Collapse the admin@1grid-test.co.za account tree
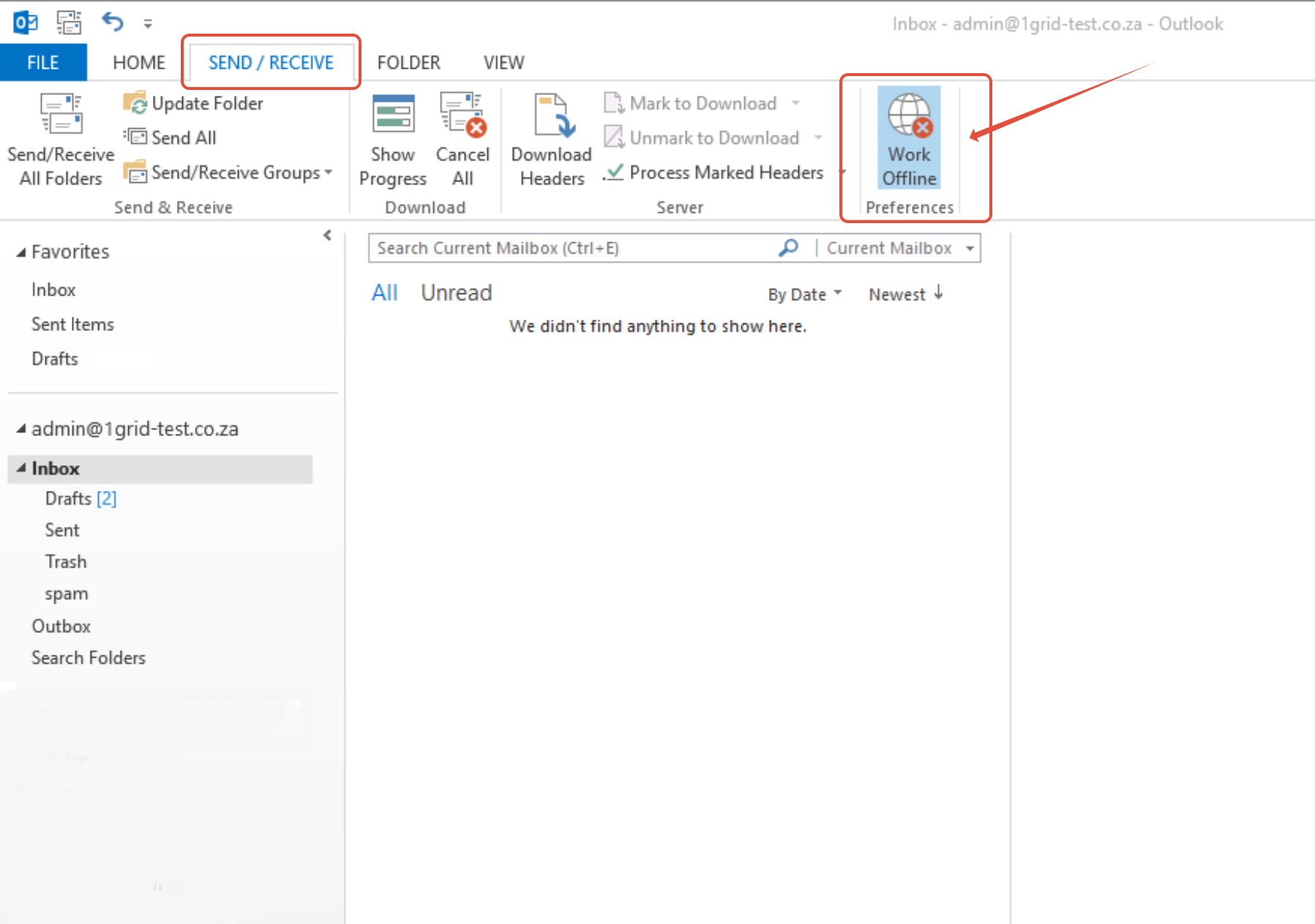The height and width of the screenshot is (924, 1315). click(x=21, y=429)
